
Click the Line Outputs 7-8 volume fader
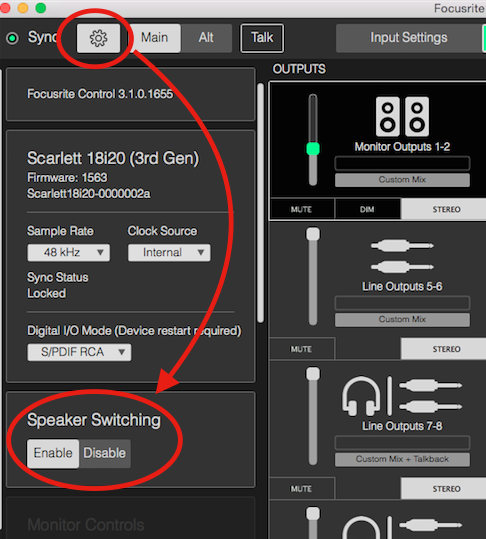coord(313,374)
